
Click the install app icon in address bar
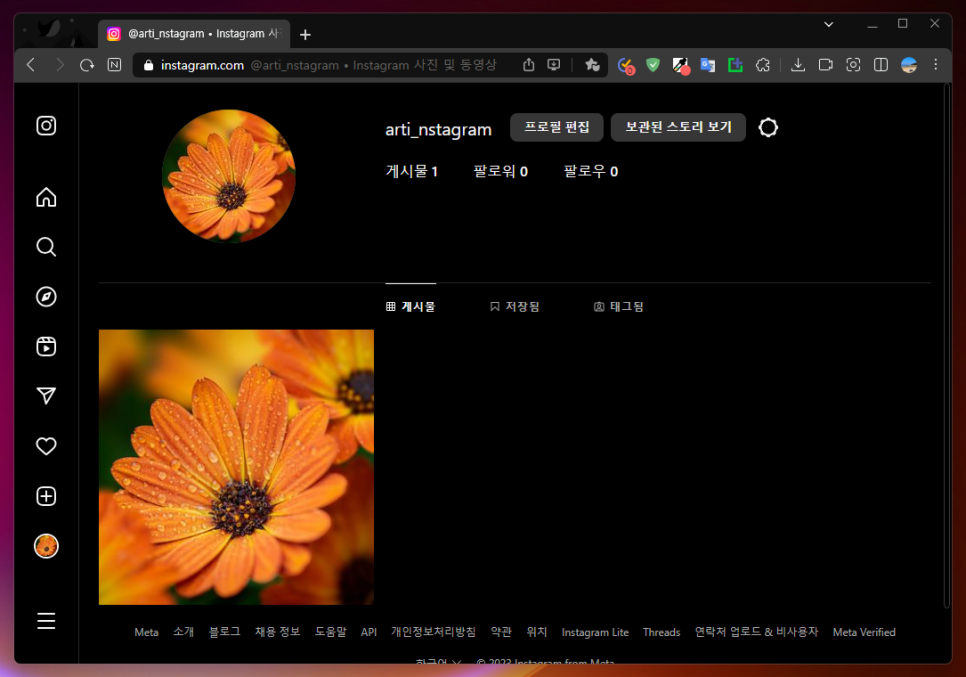click(x=554, y=65)
